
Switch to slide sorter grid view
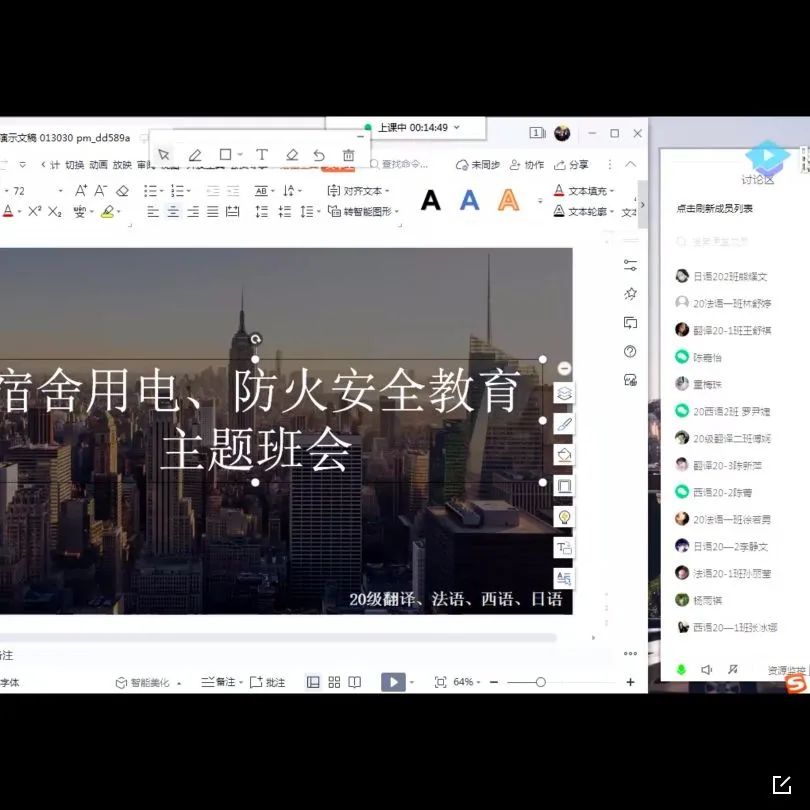point(334,682)
